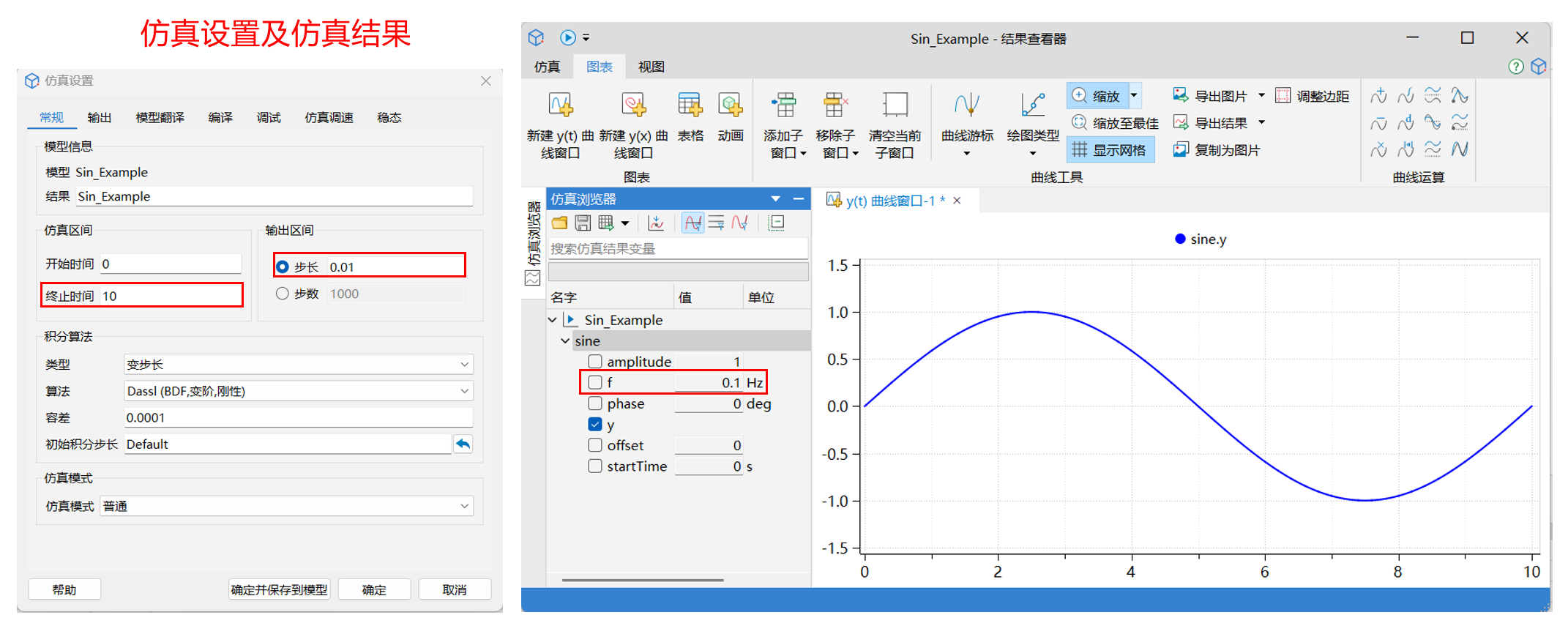
Task: Click the 新建 y(x) 曲线窗口 icon
Action: point(633,106)
